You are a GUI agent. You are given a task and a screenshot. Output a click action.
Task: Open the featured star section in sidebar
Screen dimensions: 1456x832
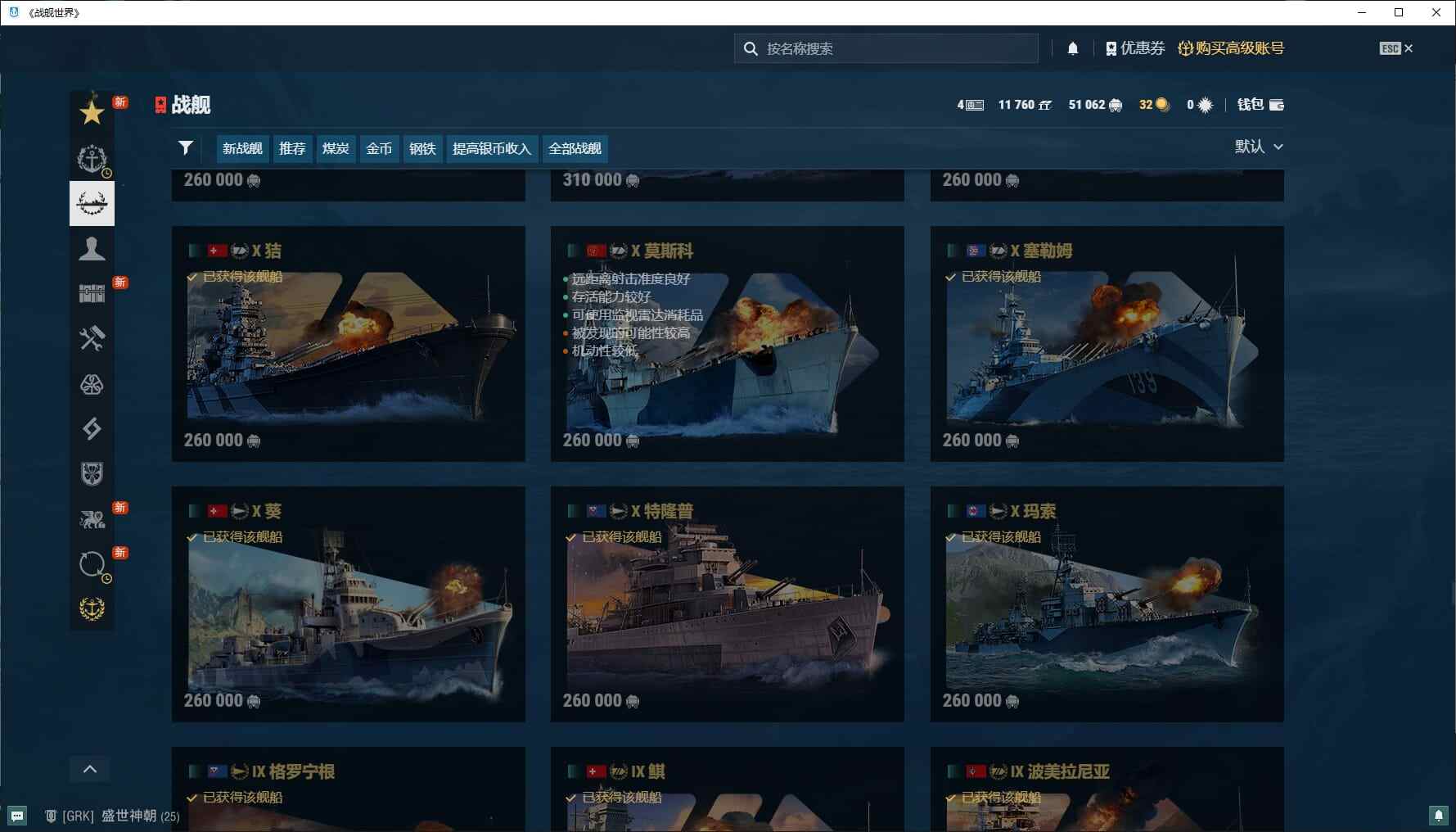pyautogui.click(x=92, y=112)
